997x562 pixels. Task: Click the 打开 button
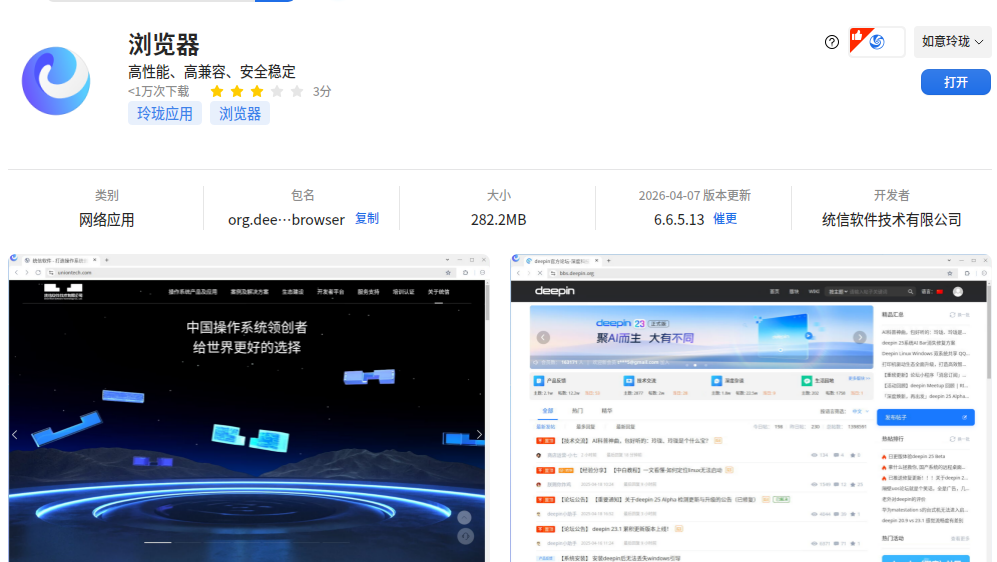(956, 82)
